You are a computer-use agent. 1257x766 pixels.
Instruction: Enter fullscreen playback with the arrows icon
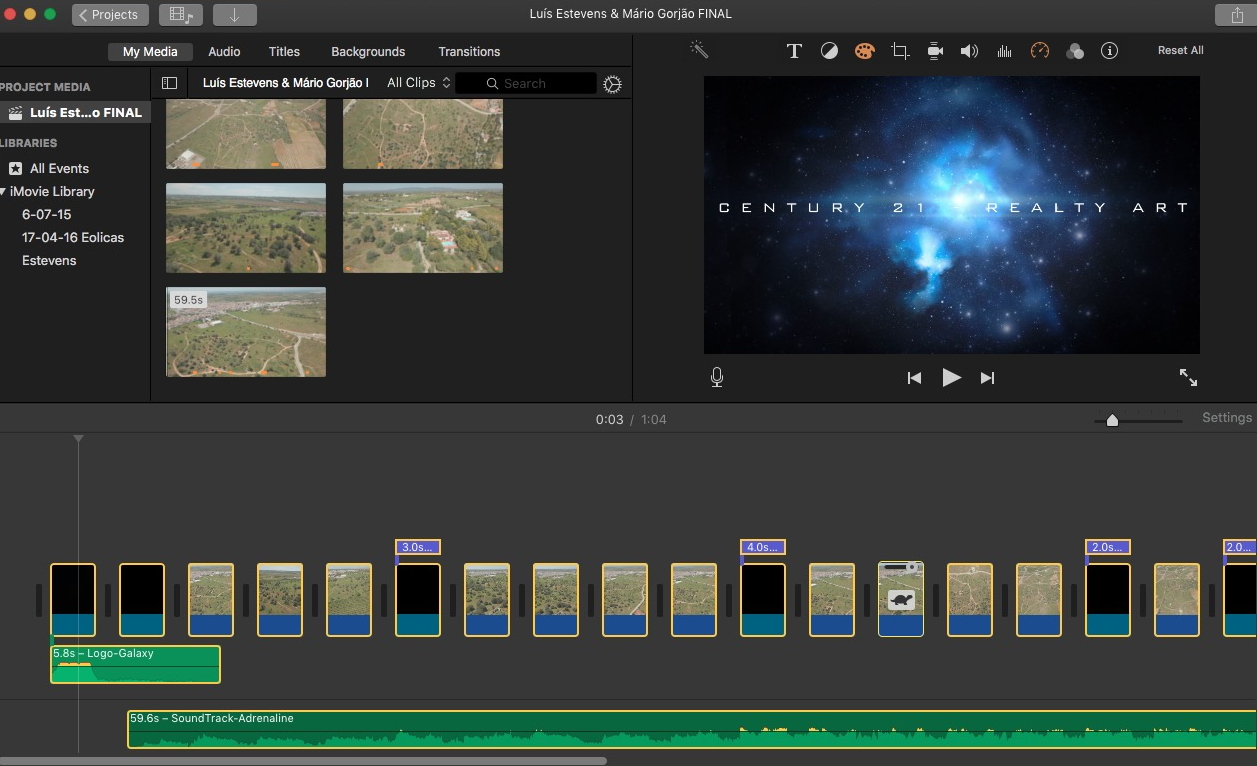[1188, 377]
